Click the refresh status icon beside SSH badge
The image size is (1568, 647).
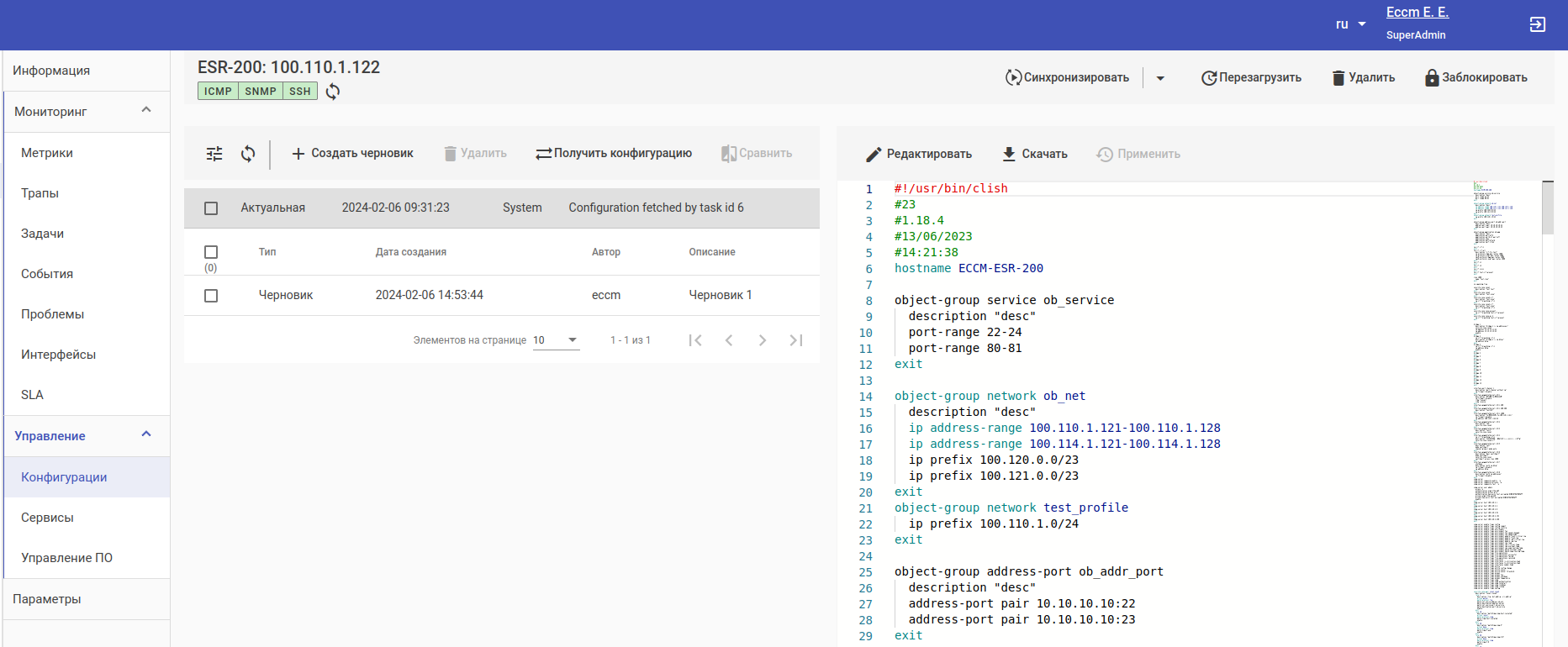[333, 92]
